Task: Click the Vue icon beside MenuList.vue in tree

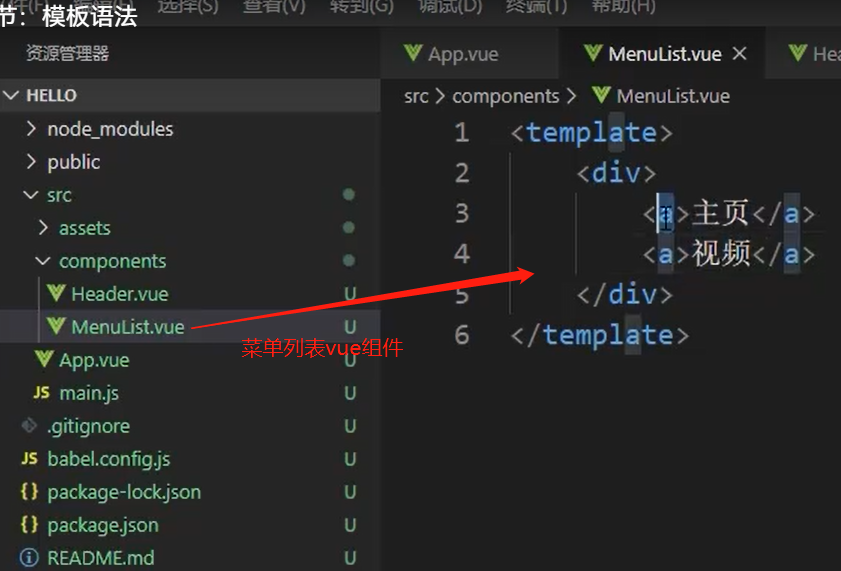Action: [x=56, y=326]
